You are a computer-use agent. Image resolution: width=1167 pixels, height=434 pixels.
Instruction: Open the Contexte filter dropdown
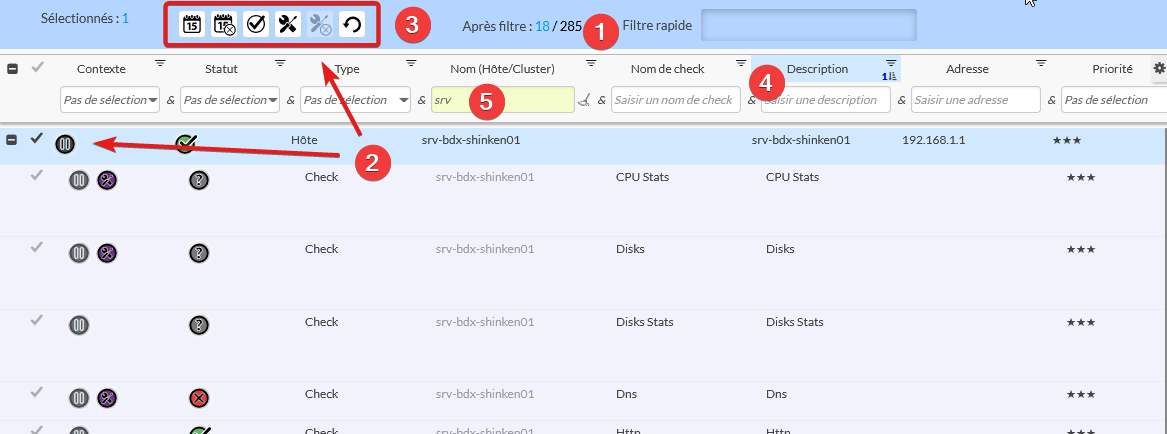pos(110,100)
